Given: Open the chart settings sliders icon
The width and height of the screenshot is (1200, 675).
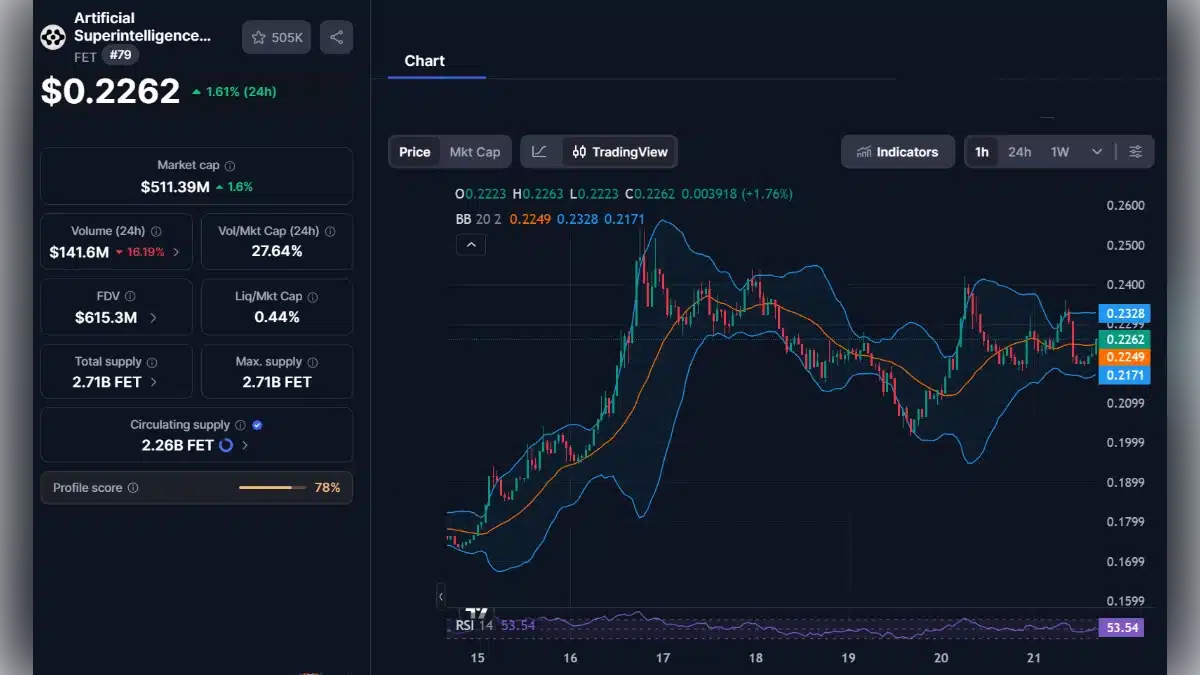Looking at the screenshot, I should (x=1135, y=151).
